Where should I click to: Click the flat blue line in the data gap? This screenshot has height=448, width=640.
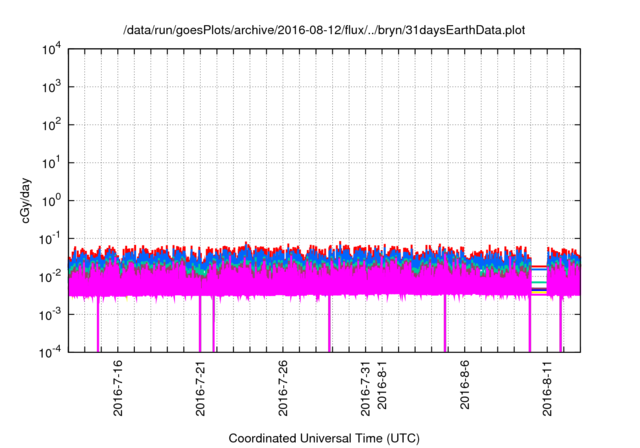coord(539,269)
